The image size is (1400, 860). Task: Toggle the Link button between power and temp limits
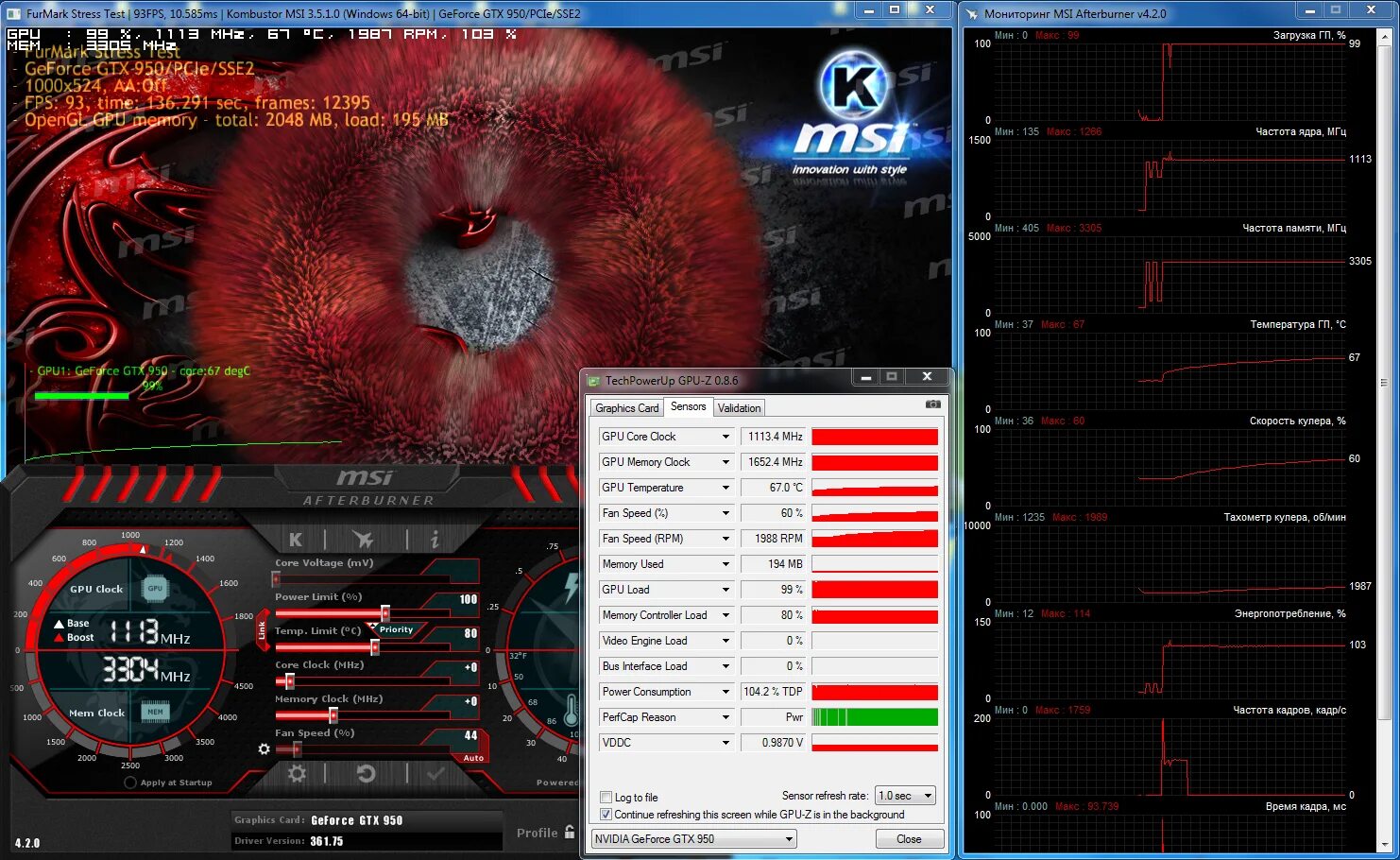pyautogui.click(x=263, y=630)
